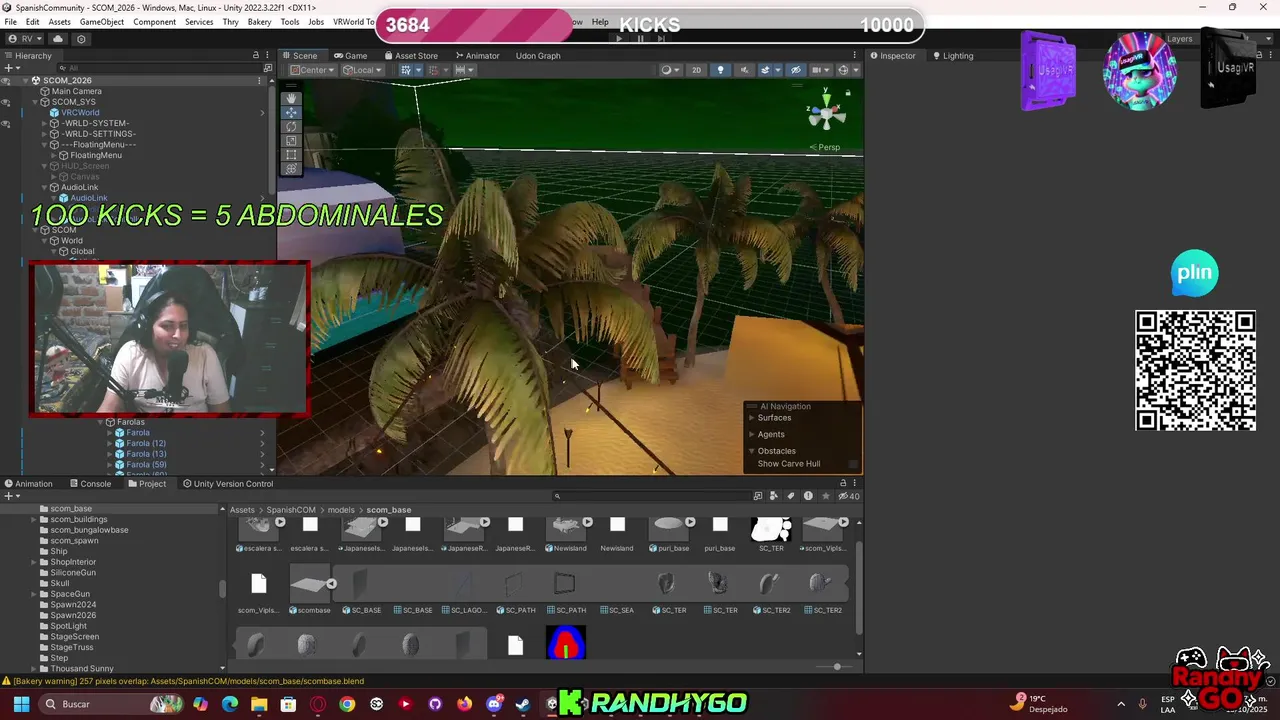The height and width of the screenshot is (720, 1280).
Task: Toggle Show Carve Hull checkbox
Action: (852, 464)
